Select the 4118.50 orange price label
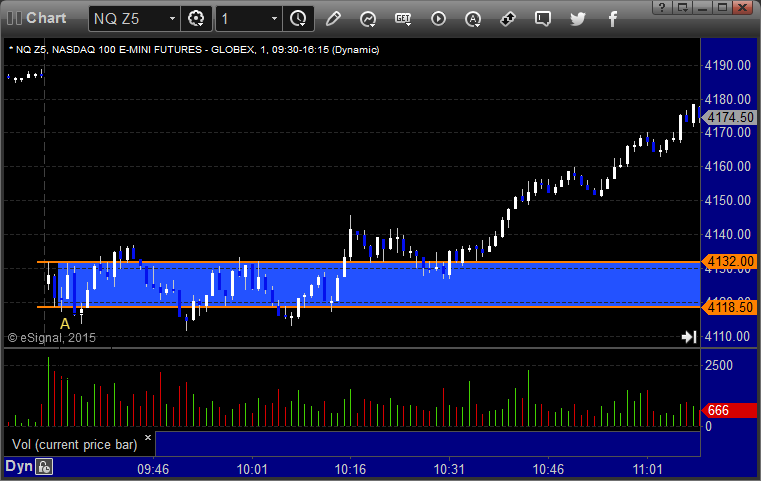 [729, 307]
